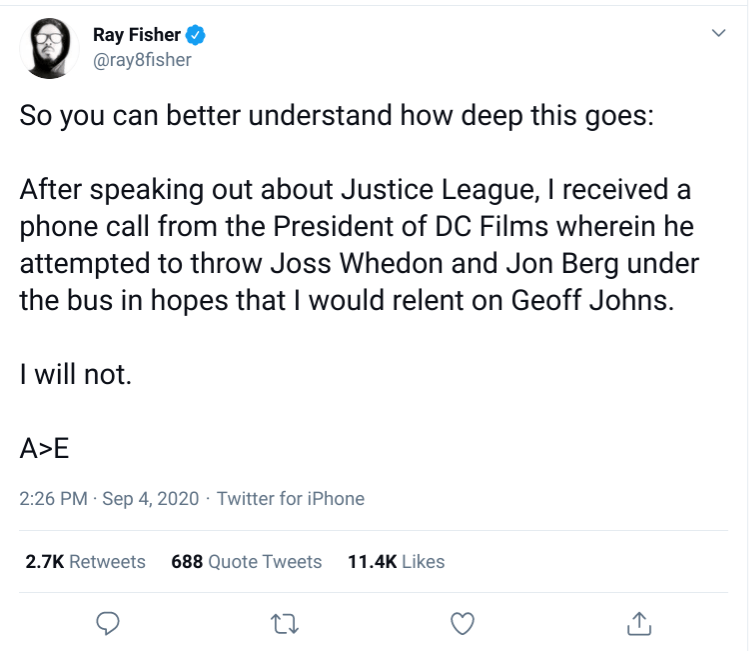Show the 688 Quote Tweets
Screen dimensions: 750x651
click(246, 562)
